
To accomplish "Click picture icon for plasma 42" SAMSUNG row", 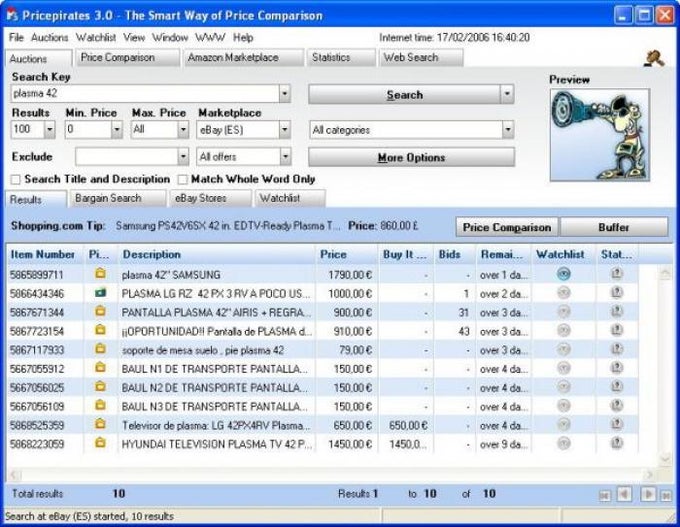I will 99,274.
